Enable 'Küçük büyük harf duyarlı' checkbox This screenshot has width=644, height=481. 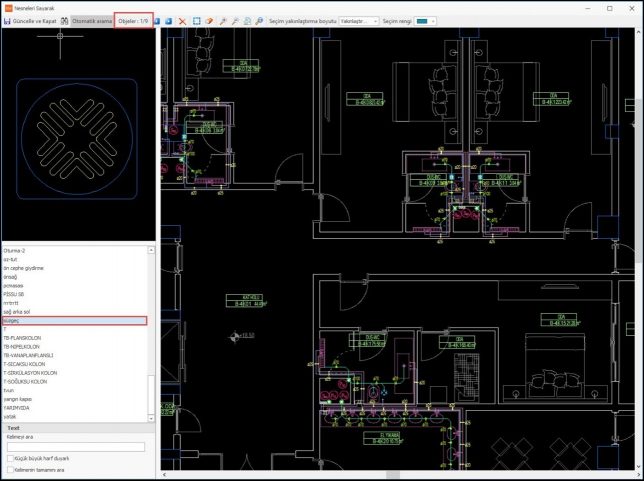[x=9, y=458]
